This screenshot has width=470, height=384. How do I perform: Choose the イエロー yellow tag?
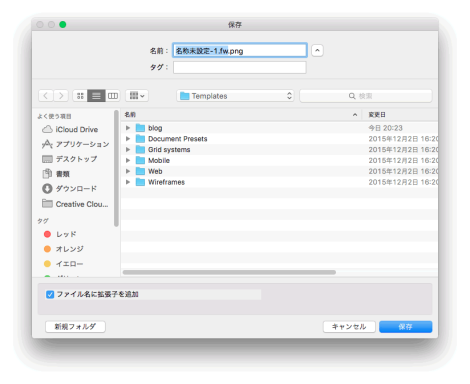click(64, 264)
